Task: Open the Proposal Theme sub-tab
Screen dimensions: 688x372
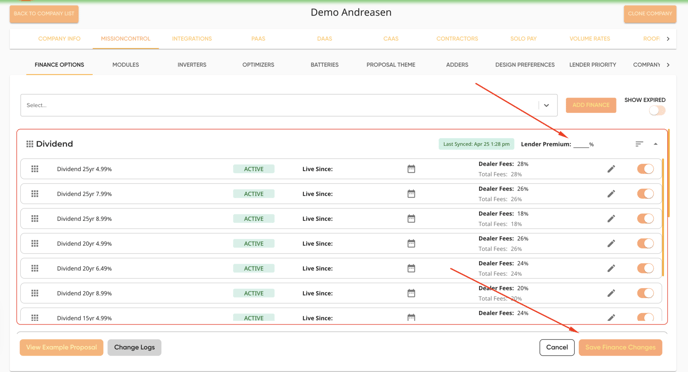Action: [391, 64]
